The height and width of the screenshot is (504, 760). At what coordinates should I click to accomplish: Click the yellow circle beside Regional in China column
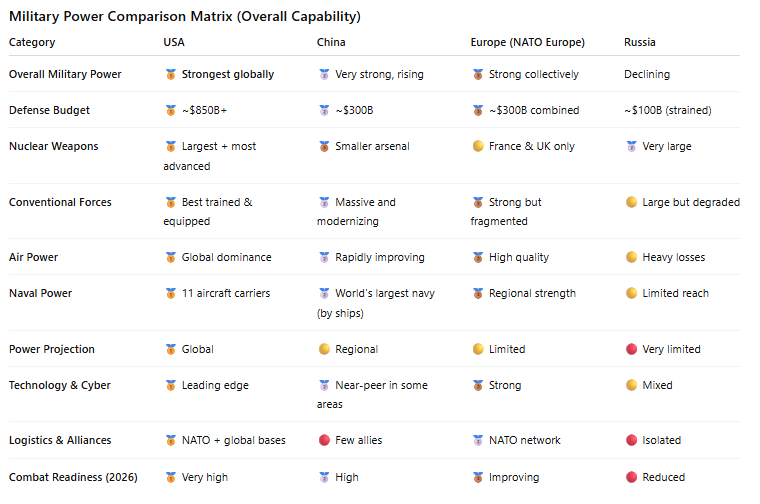tap(324, 349)
